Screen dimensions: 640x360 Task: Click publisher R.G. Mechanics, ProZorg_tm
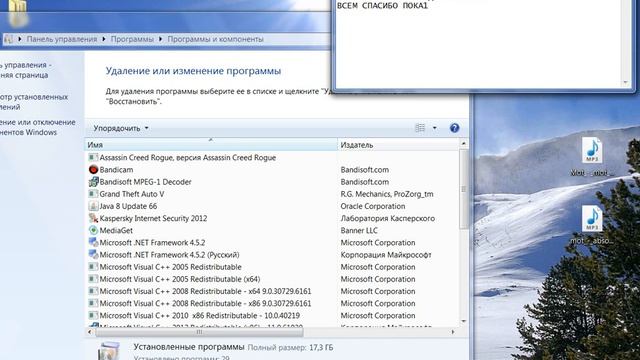387,194
